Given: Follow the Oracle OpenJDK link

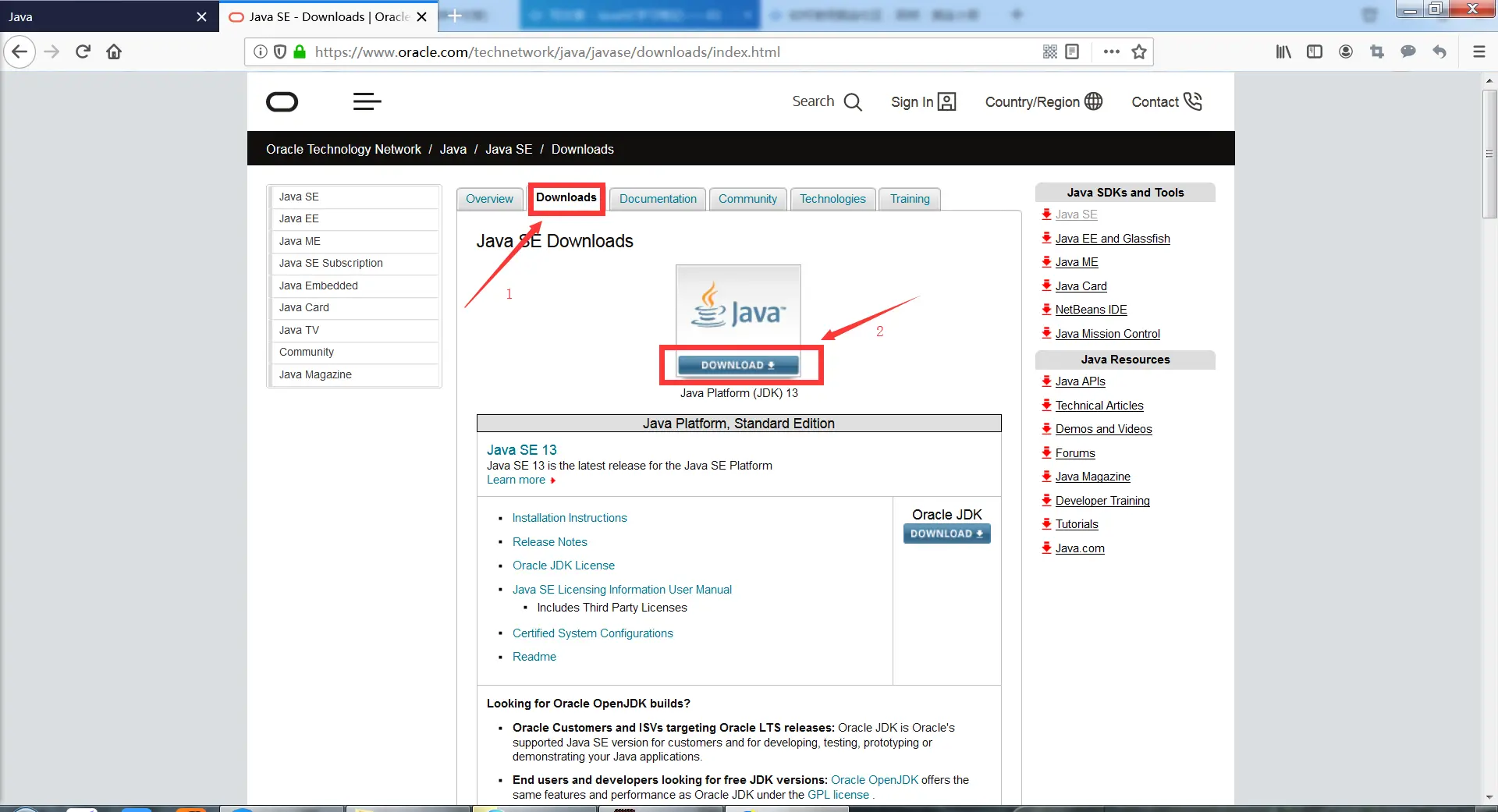Looking at the screenshot, I should click(x=875, y=780).
